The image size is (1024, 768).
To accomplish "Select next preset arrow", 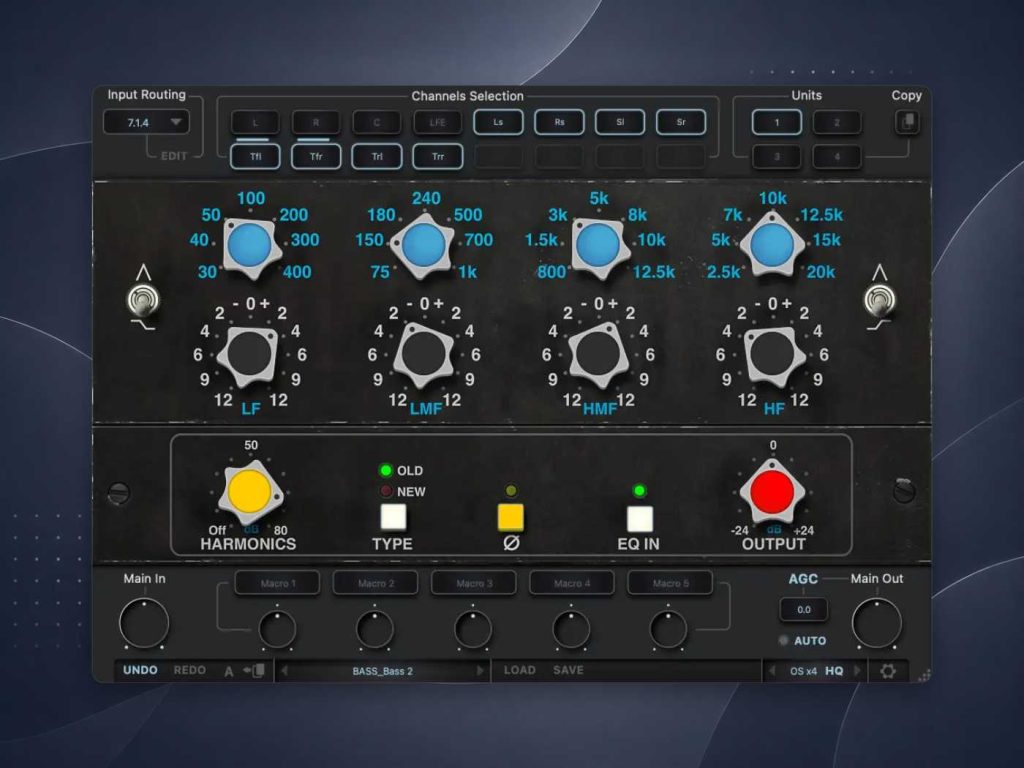I will pos(481,671).
